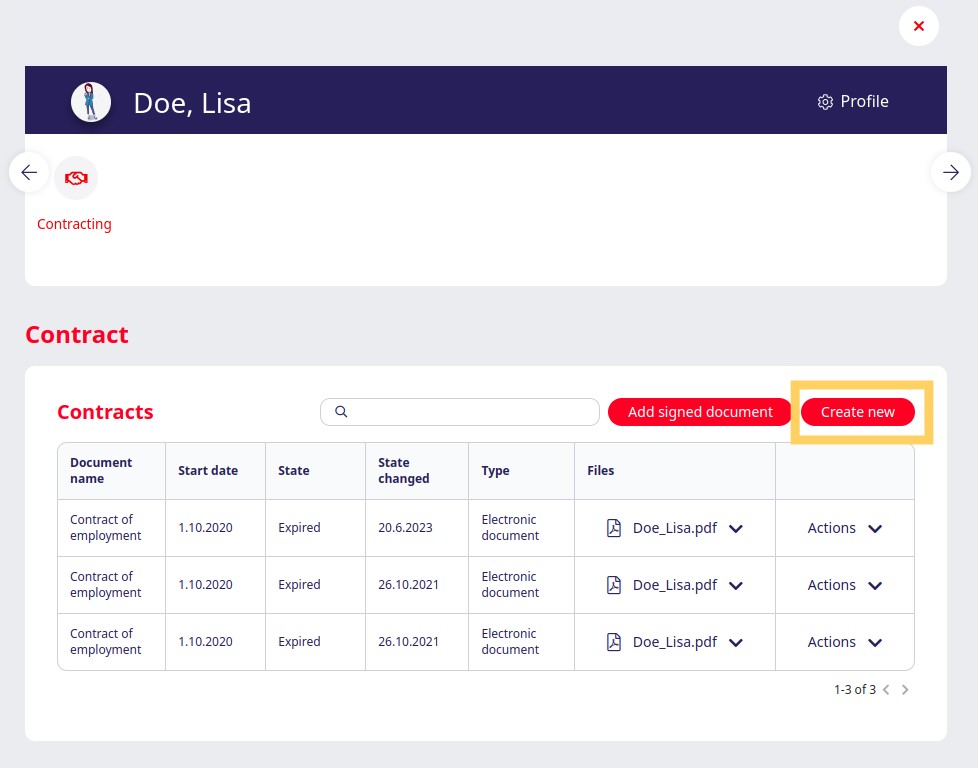The width and height of the screenshot is (978, 768).
Task: Open Lisa Doe's avatar picture
Action: 91,102
